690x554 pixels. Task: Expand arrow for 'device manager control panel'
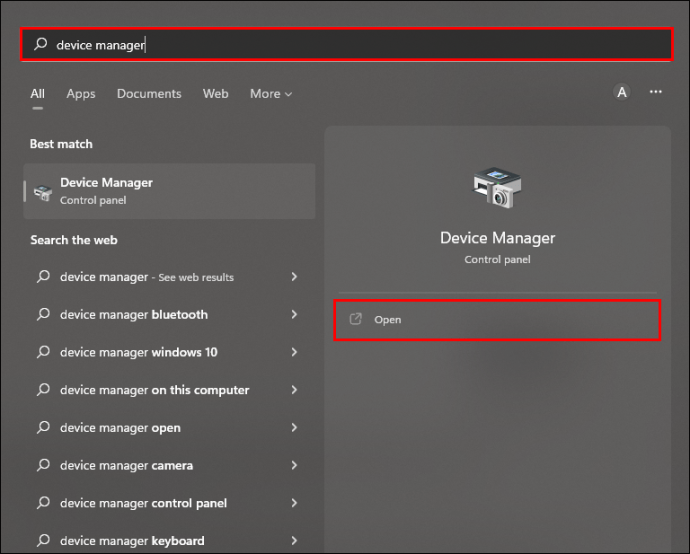(x=294, y=503)
